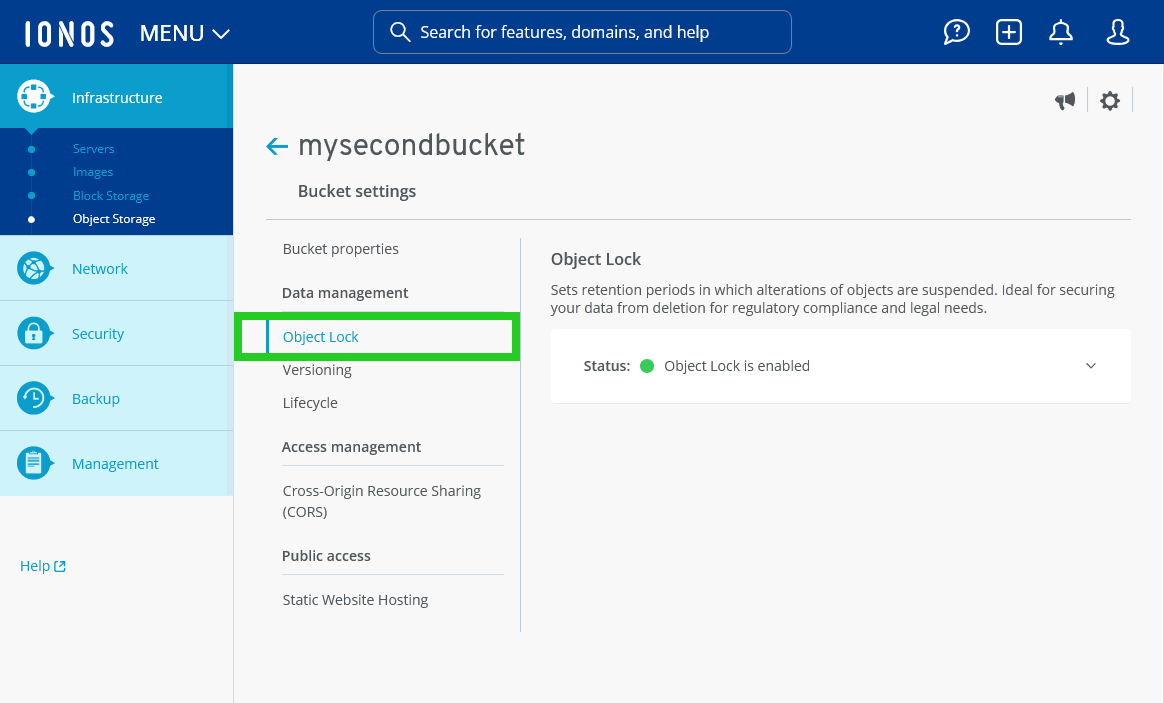Image resolution: width=1164 pixels, height=703 pixels.
Task: Click the Network sphere icon
Action: click(x=35, y=268)
